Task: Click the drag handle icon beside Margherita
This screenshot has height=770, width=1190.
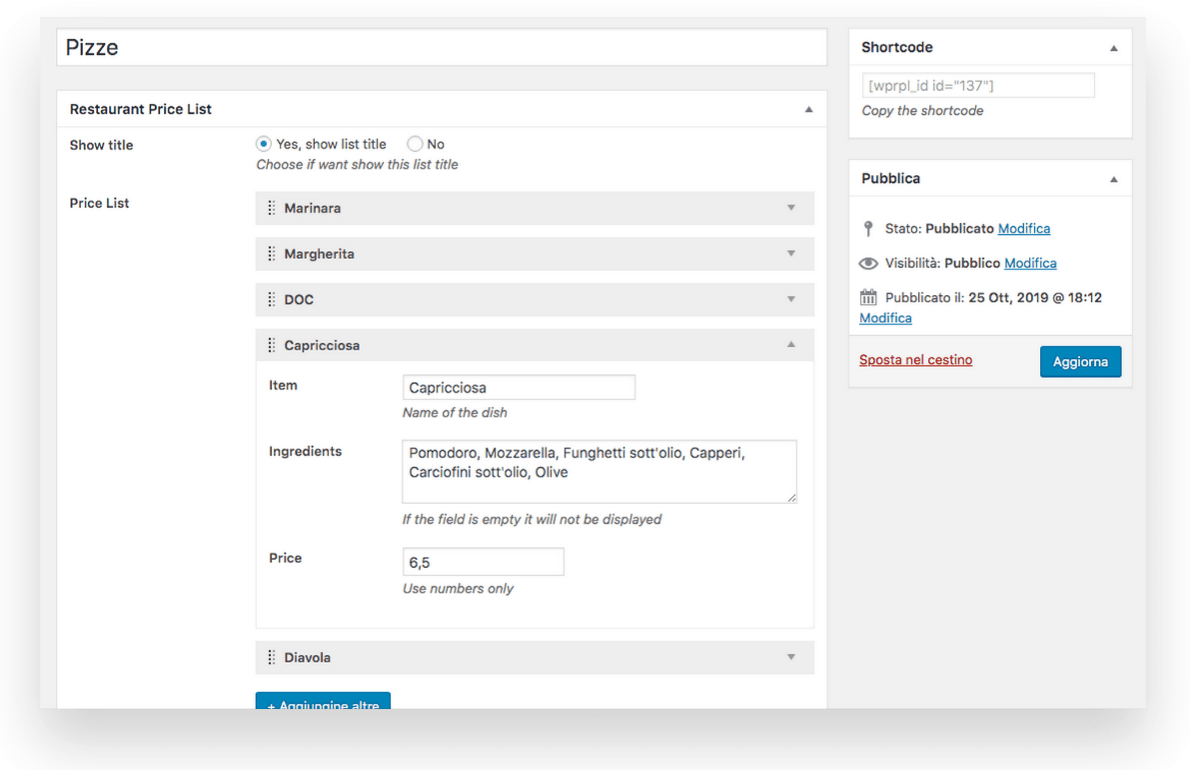Action: [x=271, y=254]
